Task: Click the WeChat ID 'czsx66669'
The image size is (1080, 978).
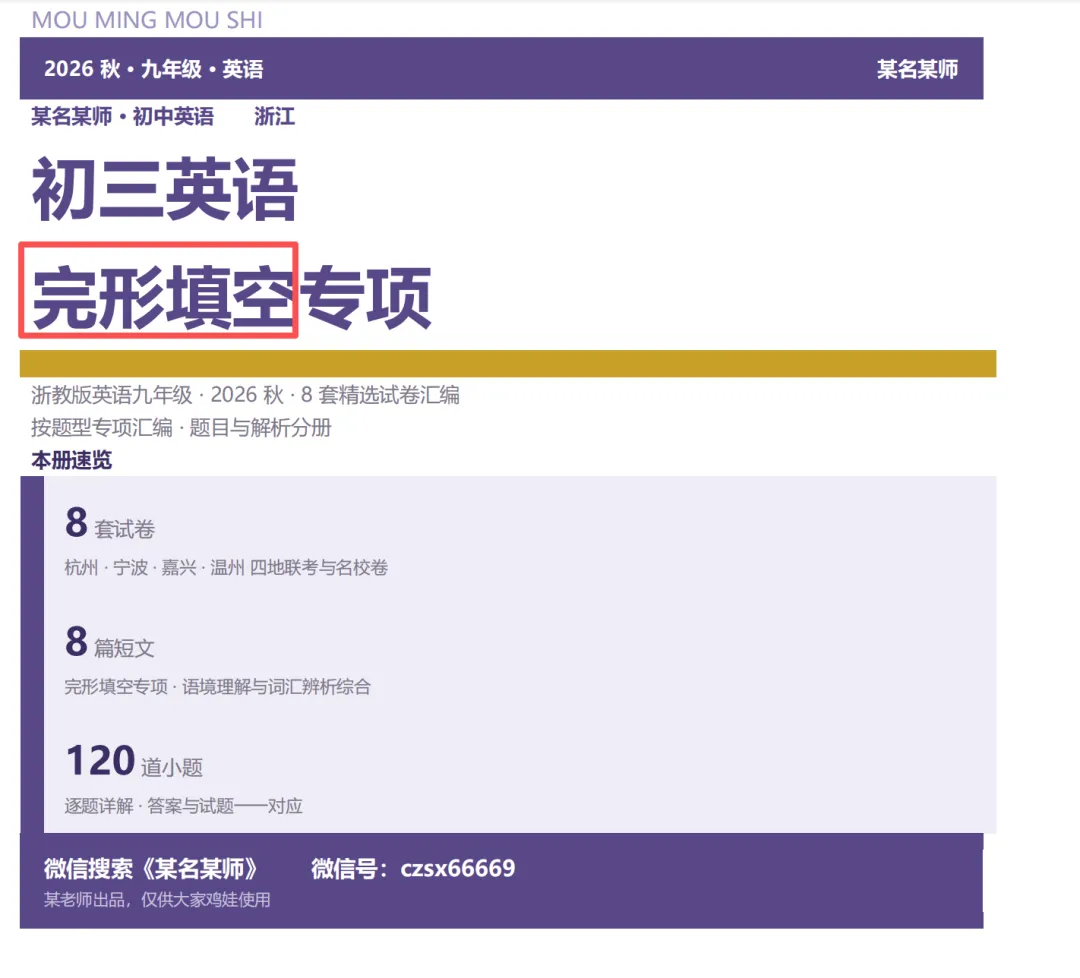Action: click(458, 868)
